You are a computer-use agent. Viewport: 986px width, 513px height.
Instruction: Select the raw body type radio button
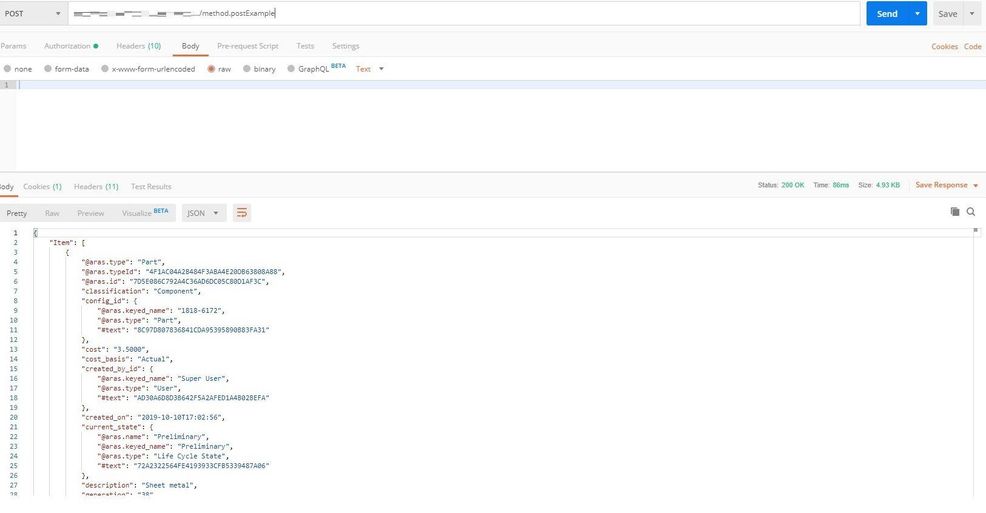point(212,69)
